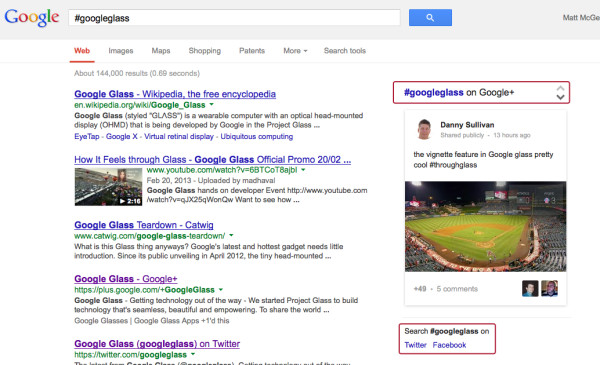The height and width of the screenshot is (365, 600).
Task: Open the Maps tab
Action: (161, 51)
